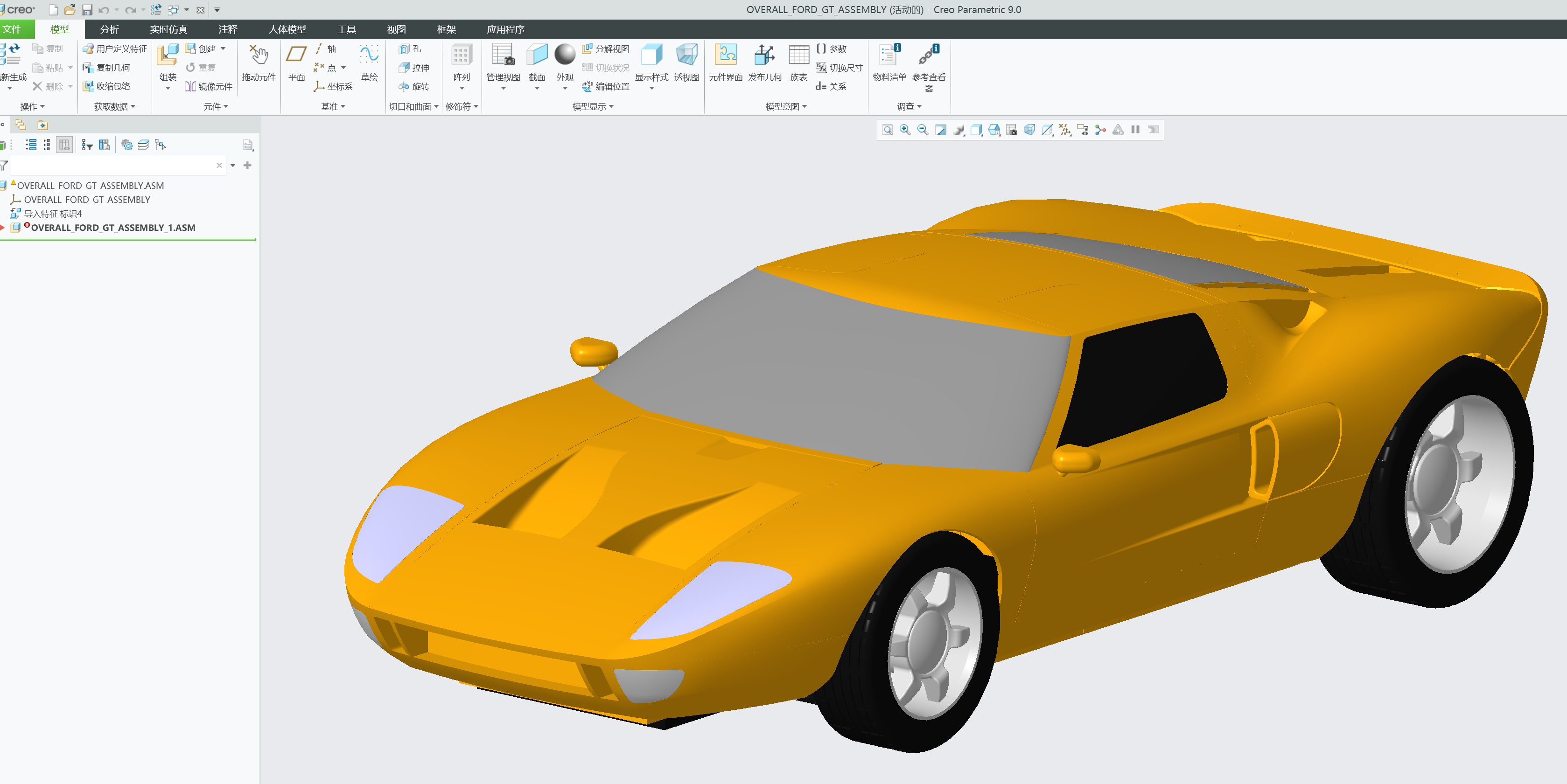
Task: Click the 平面 (Plane) datum icon
Action: pos(296,55)
